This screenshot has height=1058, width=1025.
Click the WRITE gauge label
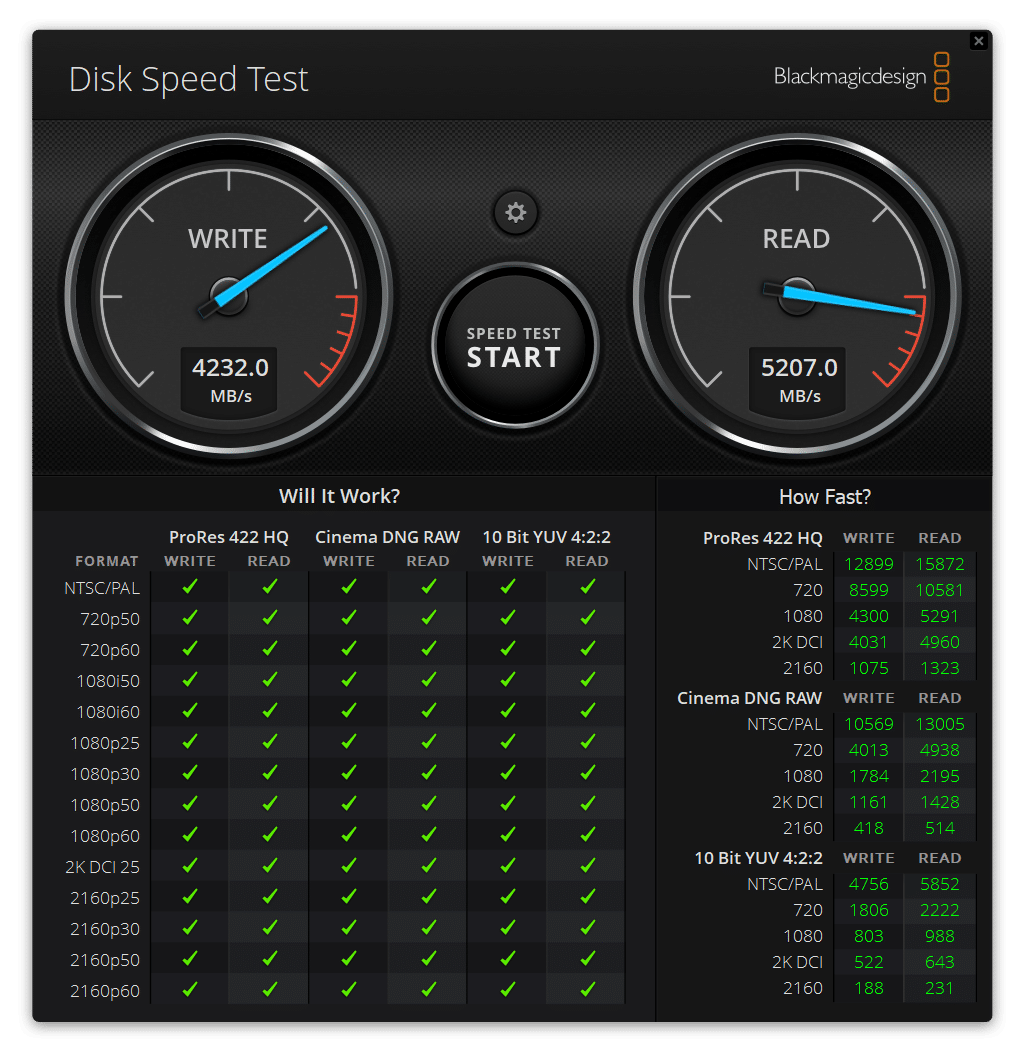click(x=228, y=239)
